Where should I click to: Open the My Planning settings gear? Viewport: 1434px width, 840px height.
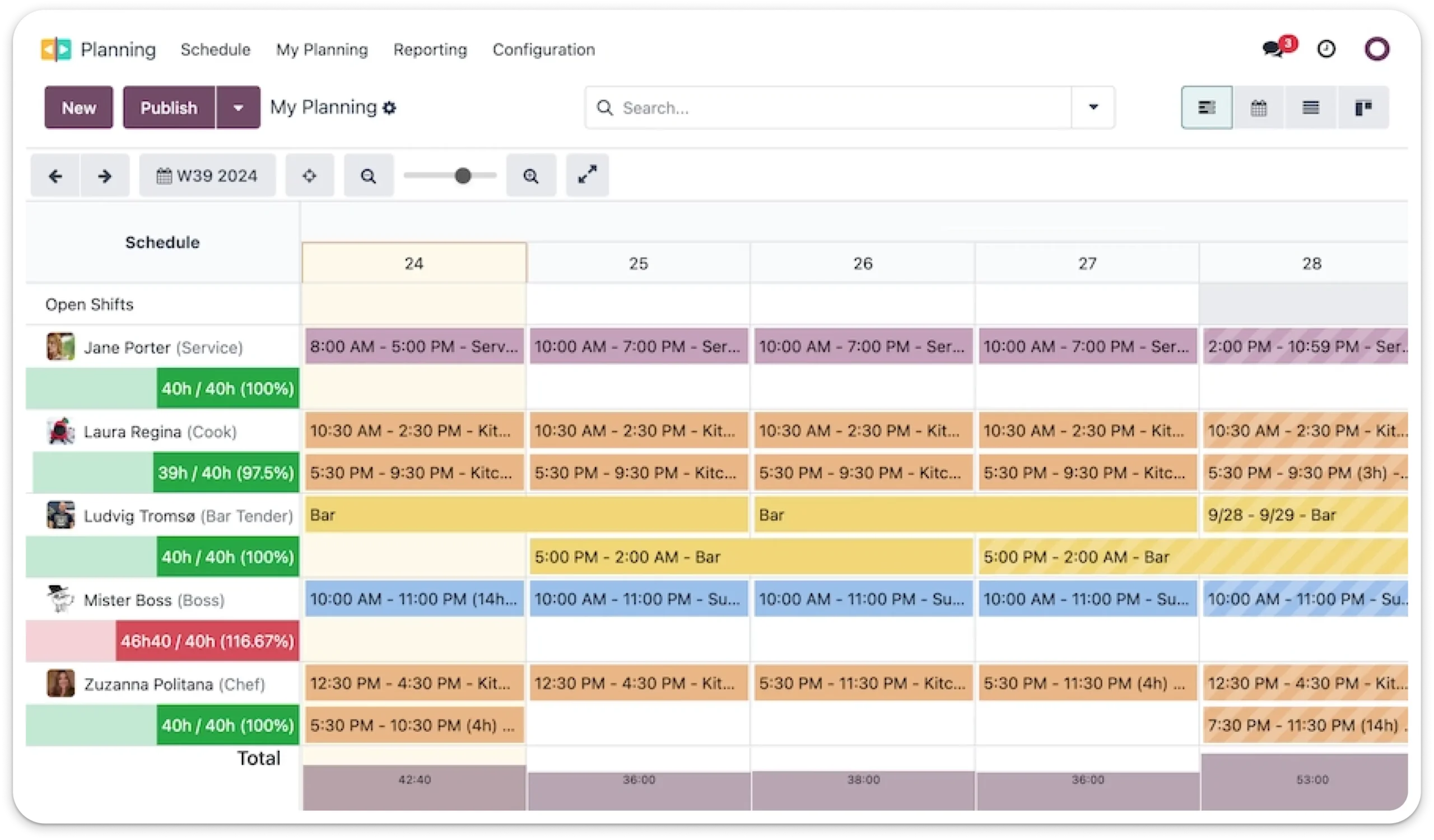tap(389, 108)
